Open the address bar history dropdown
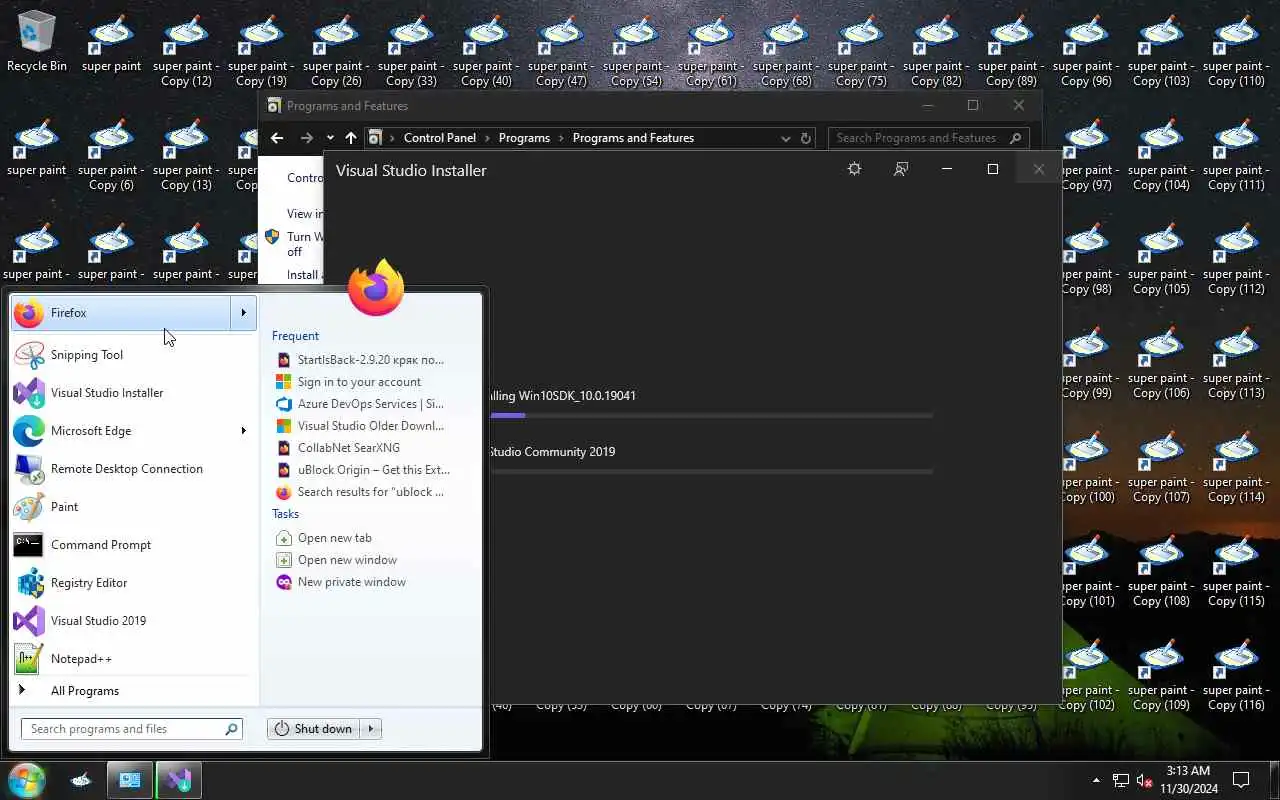 pyautogui.click(x=785, y=138)
